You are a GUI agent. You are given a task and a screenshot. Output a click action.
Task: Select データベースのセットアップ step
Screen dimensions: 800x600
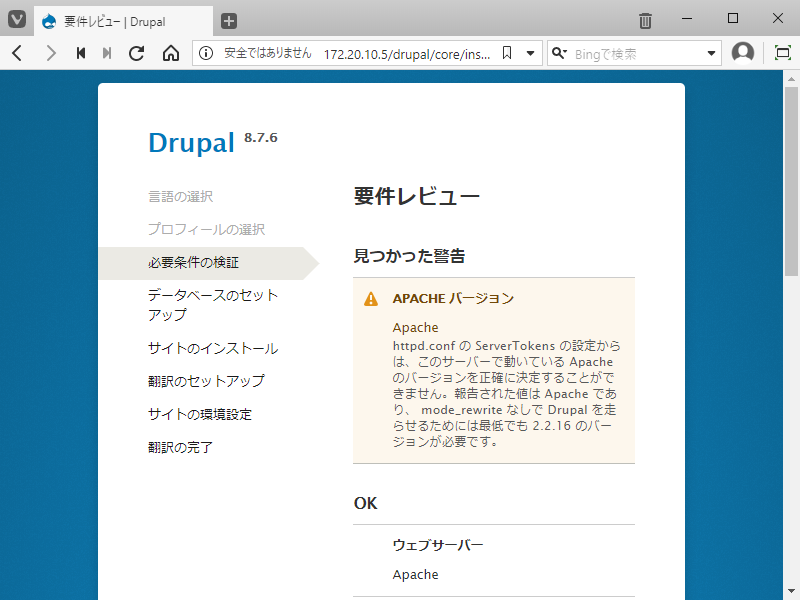[213, 305]
